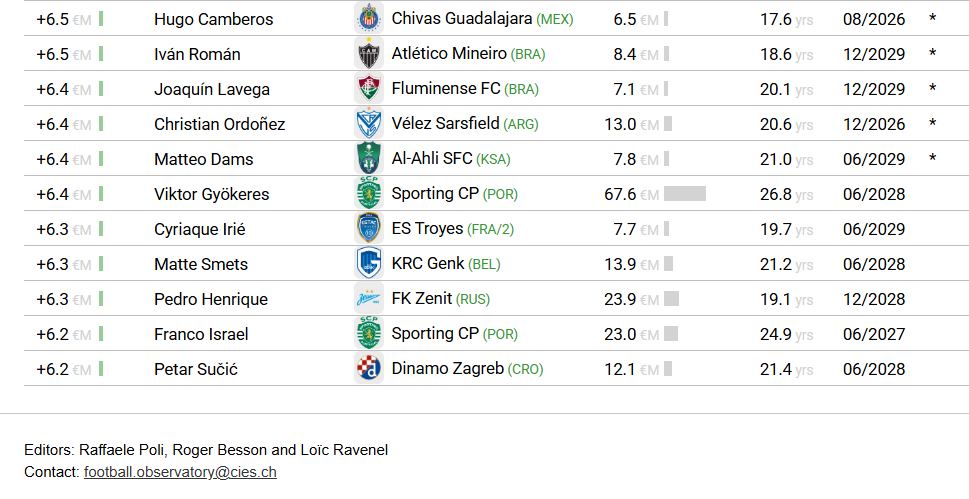
Task: Click the FK Zenit club logo
Action: (x=369, y=299)
